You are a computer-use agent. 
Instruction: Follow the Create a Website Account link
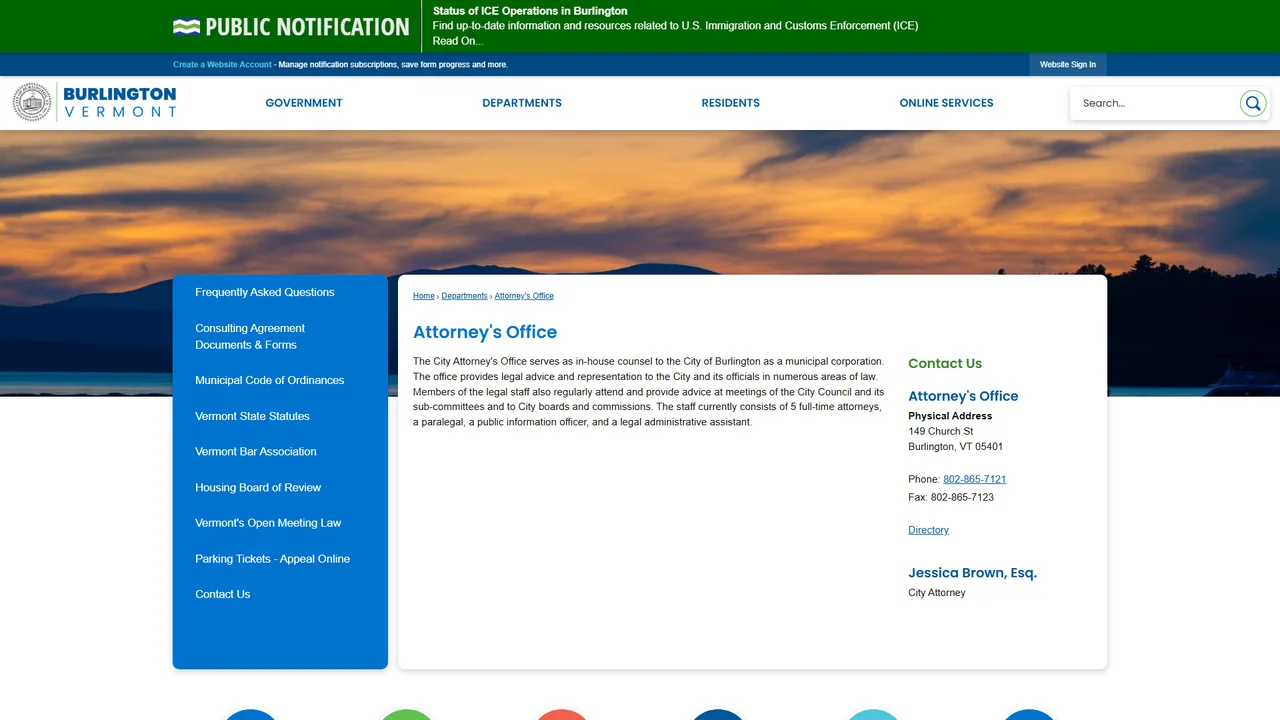[222, 65]
